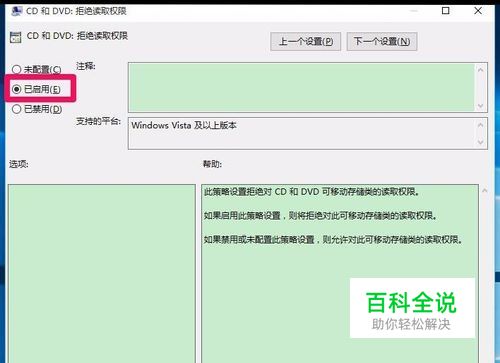The image size is (500, 363).
Task: Click the heading CD 和 DVD: 拒绝读取权限
Action: (77, 36)
